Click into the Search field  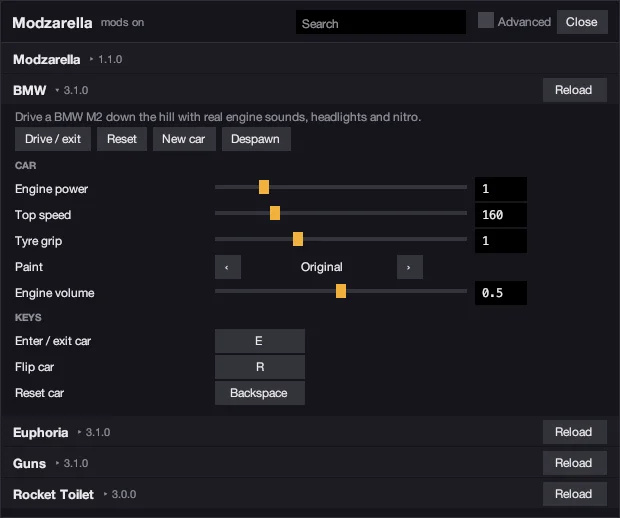coord(380,22)
